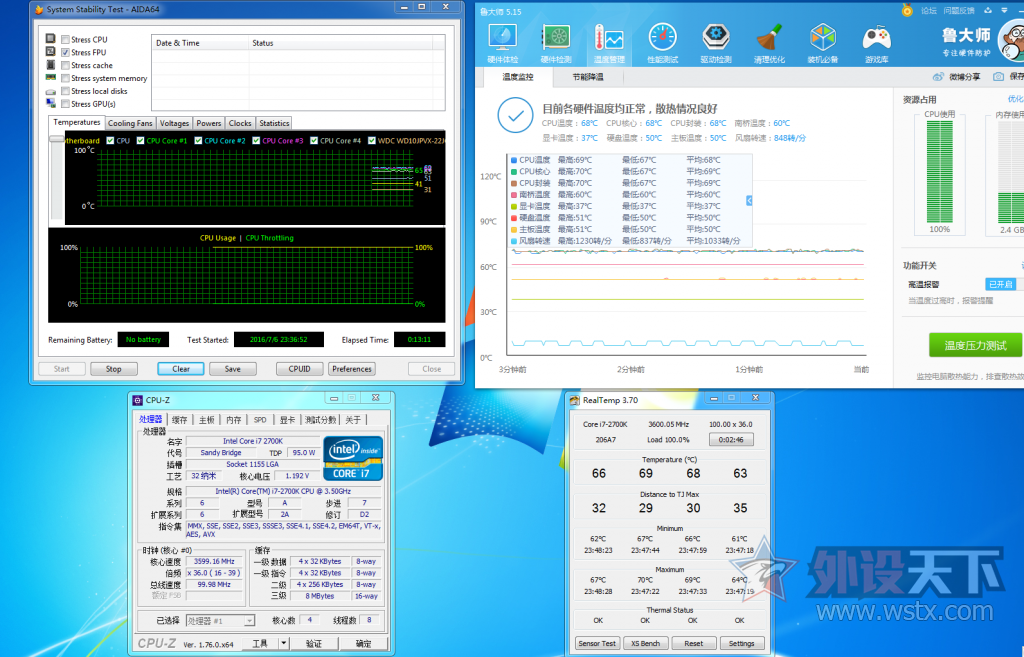The image size is (1024, 657).
Task: Click the Status column header in AIDA64 log
Action: [x=340, y=43]
